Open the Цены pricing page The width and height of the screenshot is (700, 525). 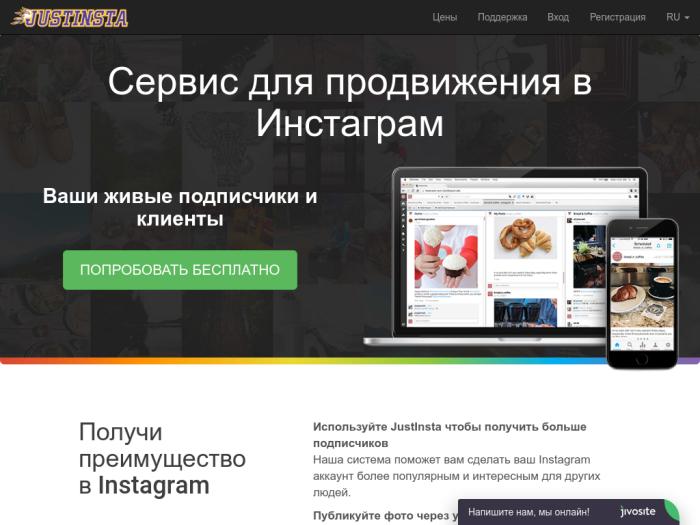click(445, 17)
